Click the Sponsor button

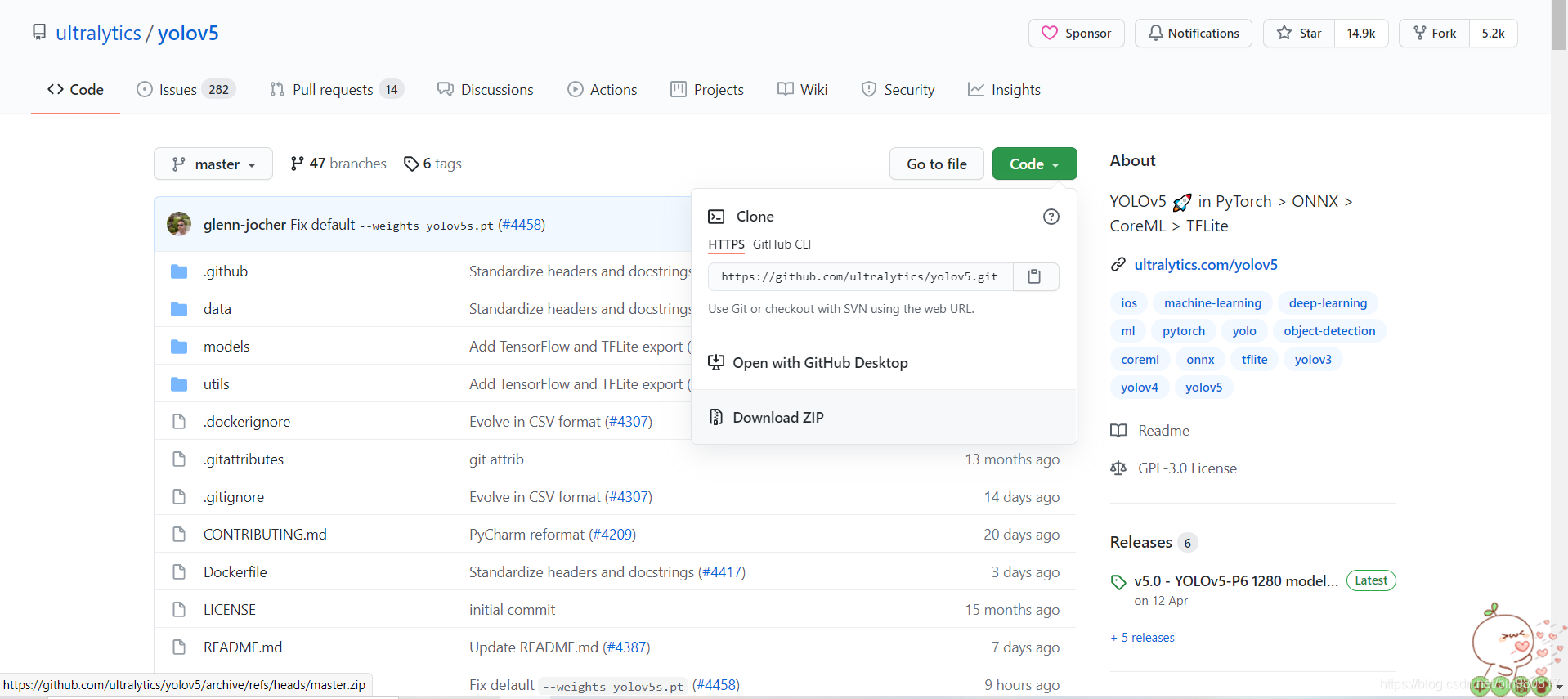[1076, 33]
